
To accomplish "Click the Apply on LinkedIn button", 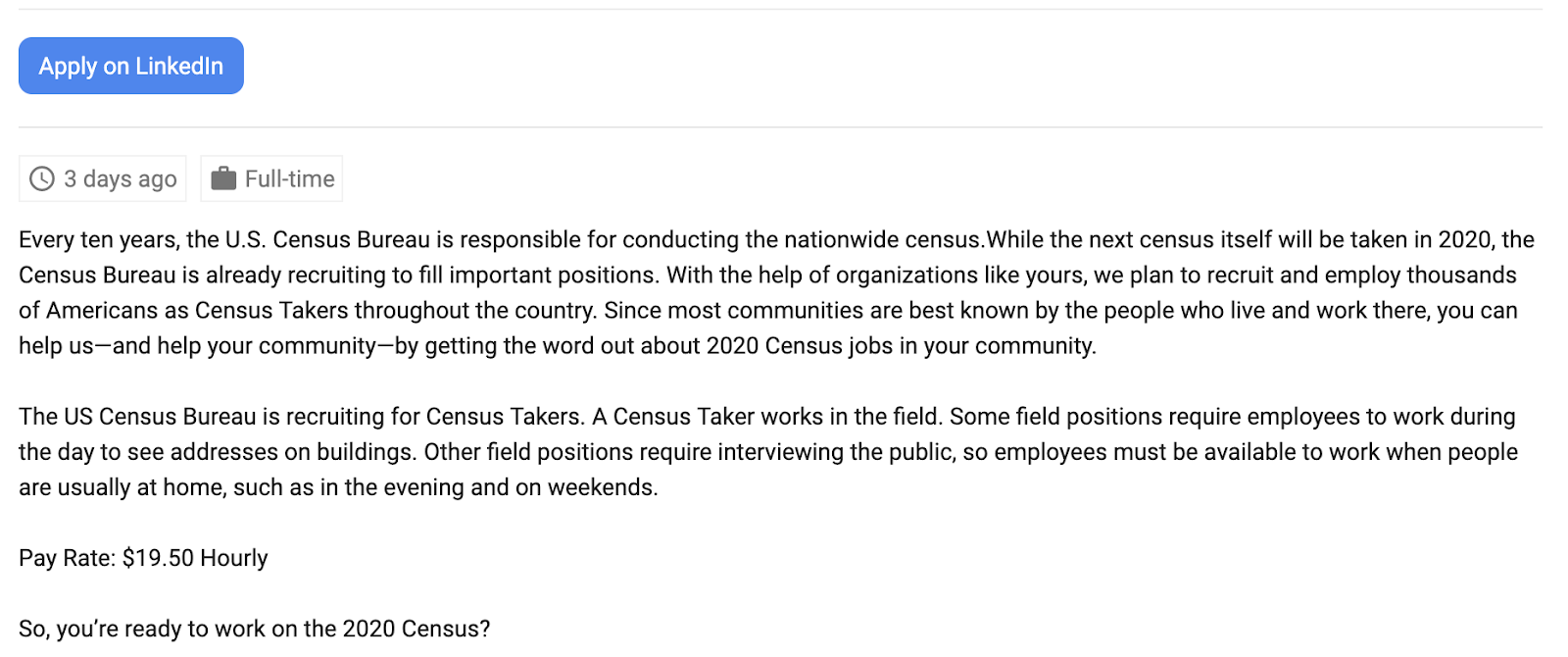I will coord(131,66).
